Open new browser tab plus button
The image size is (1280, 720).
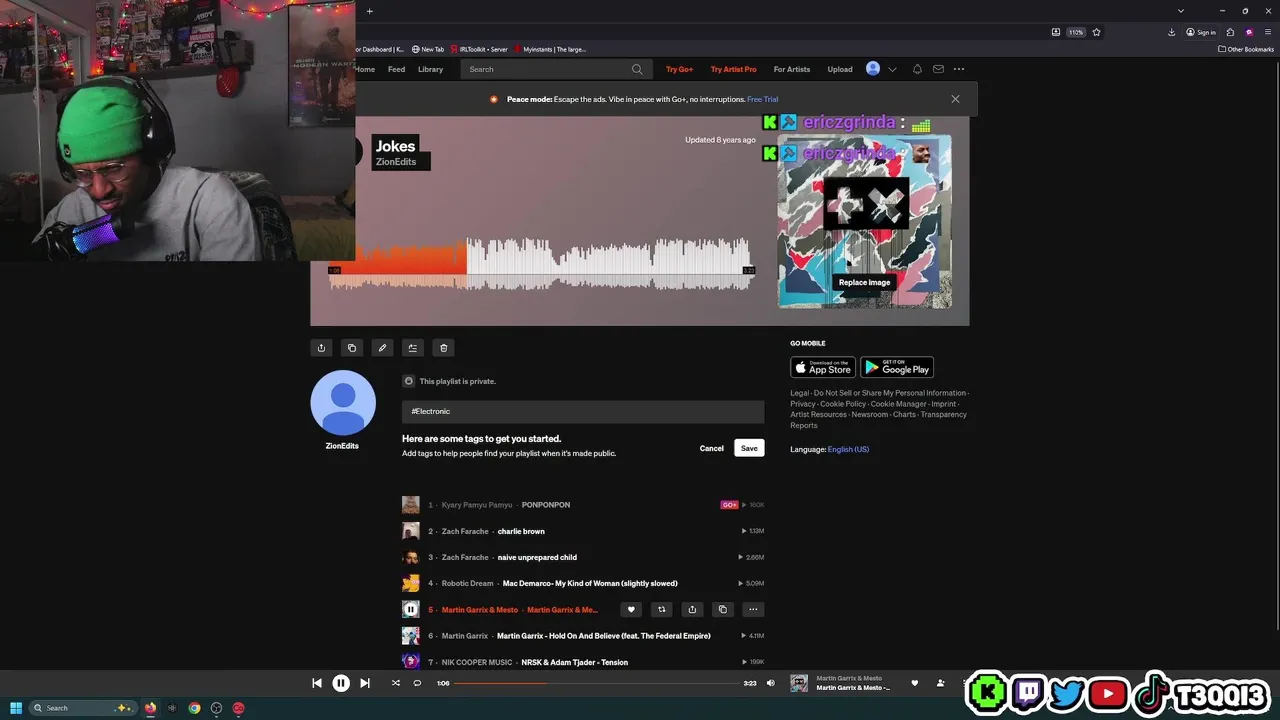click(x=369, y=11)
